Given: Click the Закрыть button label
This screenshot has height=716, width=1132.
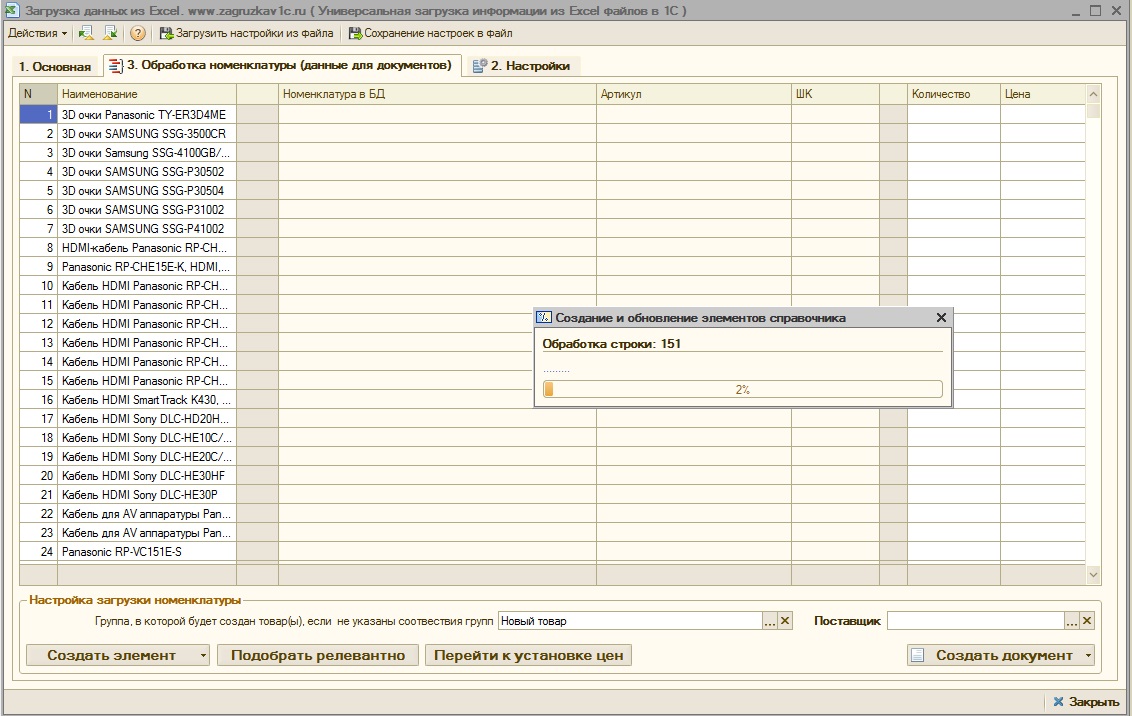Looking at the screenshot, I should pyautogui.click(x=1094, y=702).
